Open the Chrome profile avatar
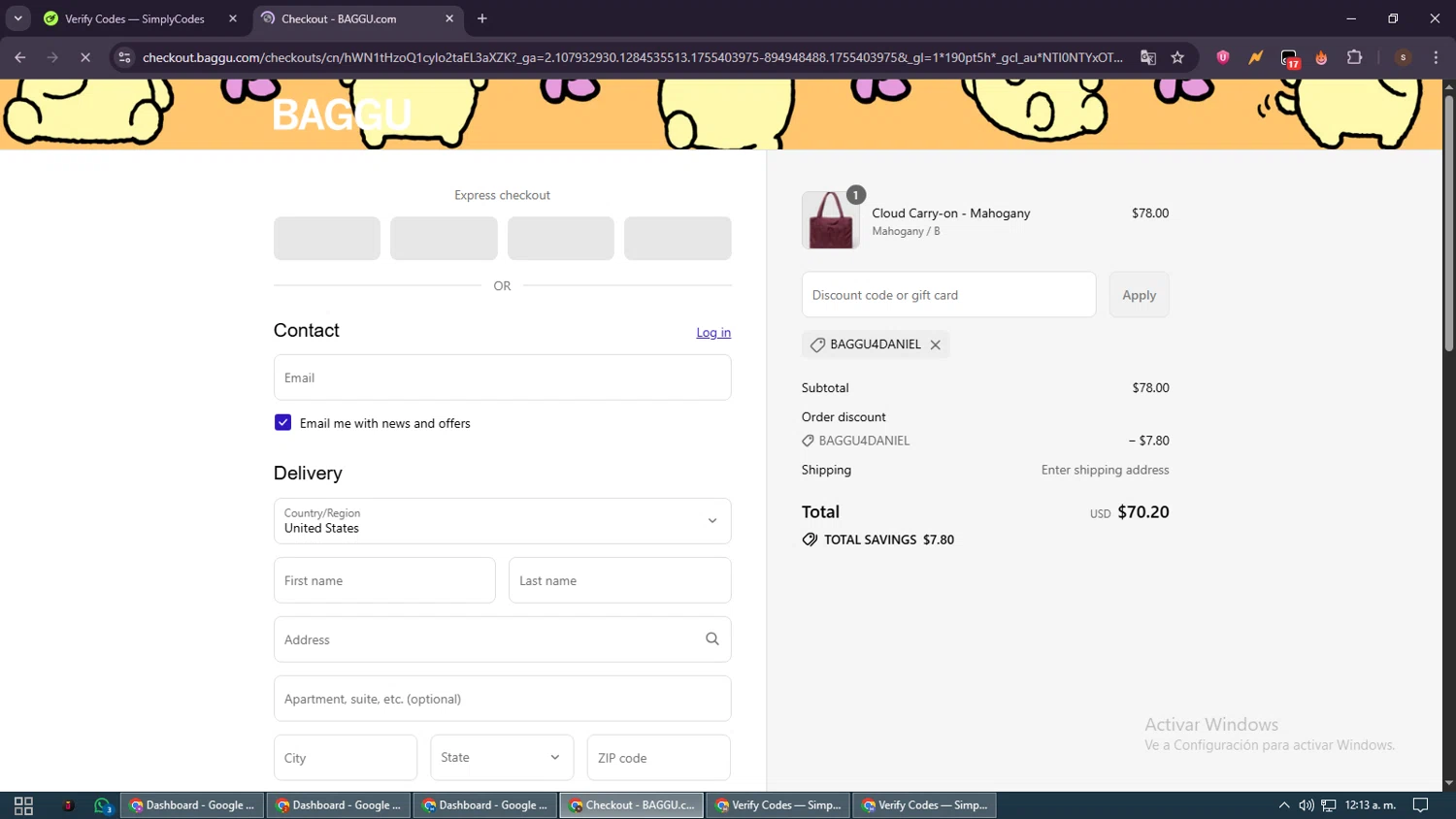This screenshot has height=819, width=1456. point(1403,57)
